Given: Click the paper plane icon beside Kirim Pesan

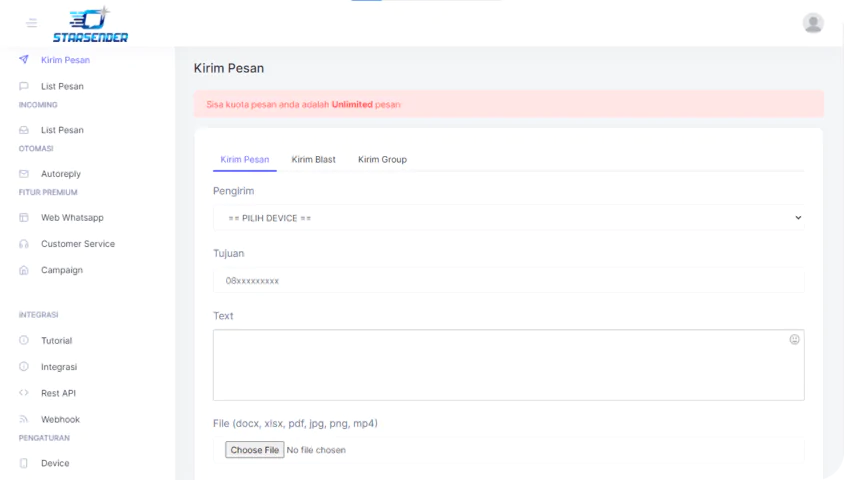Looking at the screenshot, I should pyautogui.click(x=24, y=60).
